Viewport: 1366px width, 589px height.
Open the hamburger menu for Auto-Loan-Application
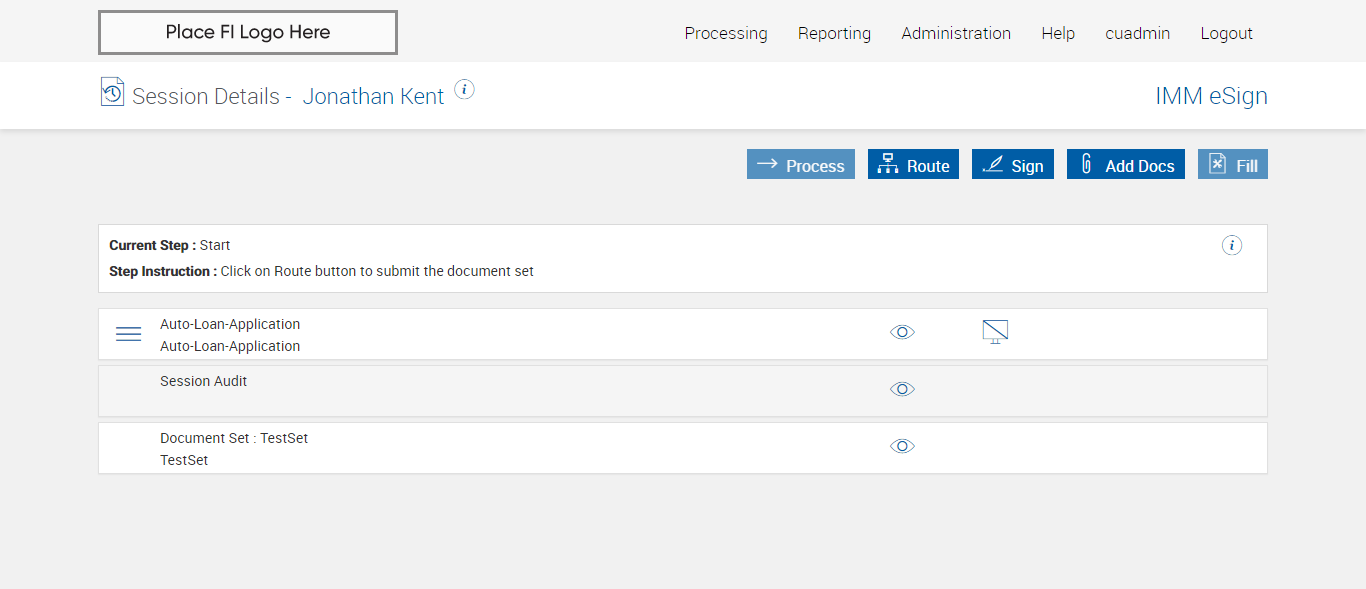coord(129,334)
